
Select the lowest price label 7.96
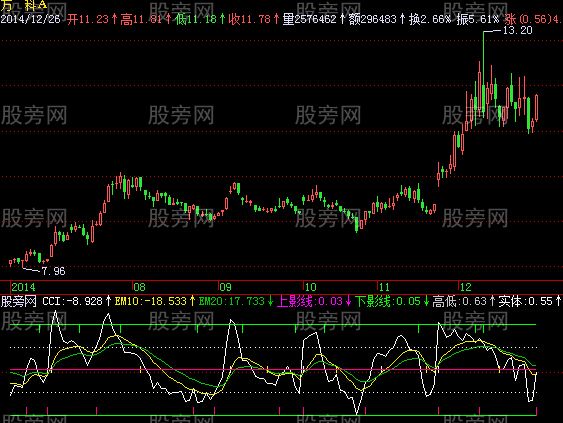coord(53,271)
